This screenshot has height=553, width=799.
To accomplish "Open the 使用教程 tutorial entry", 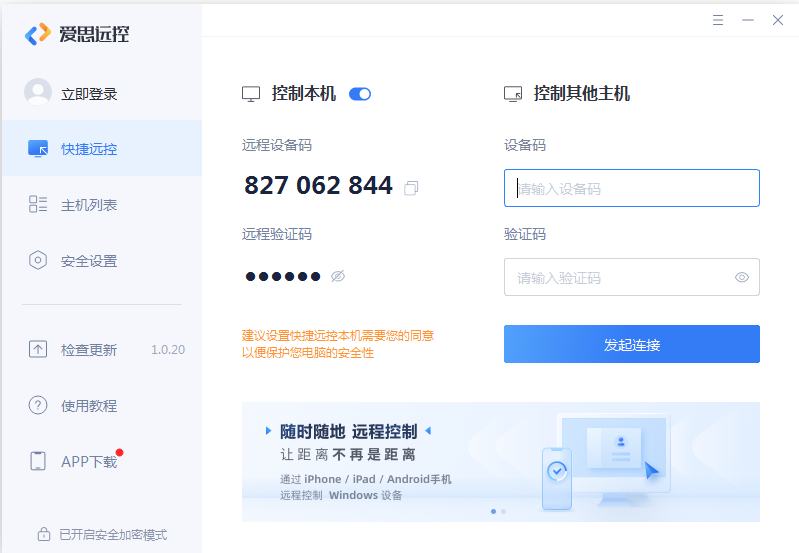I will point(89,406).
